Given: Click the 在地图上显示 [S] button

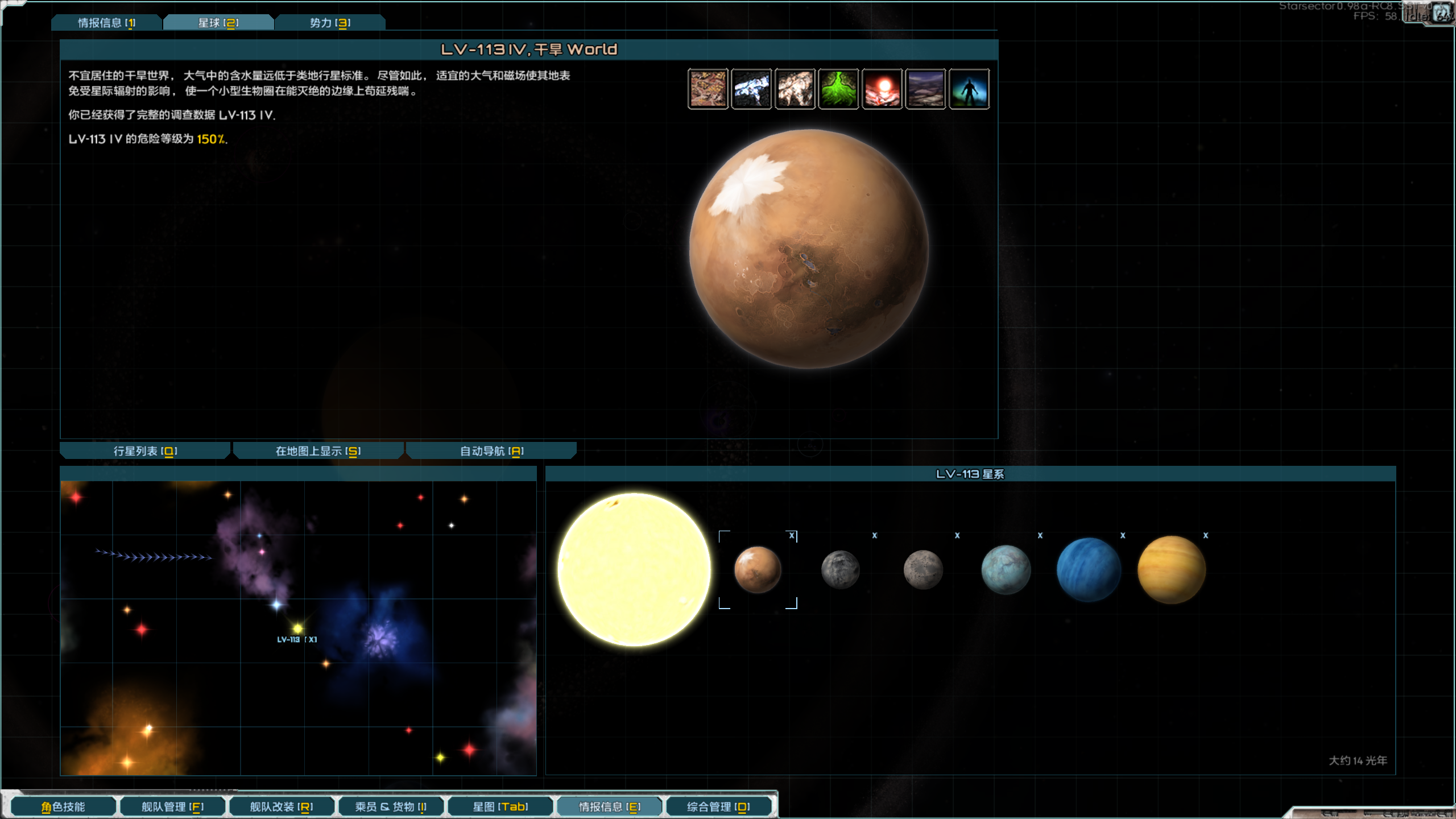Looking at the screenshot, I should (x=318, y=451).
